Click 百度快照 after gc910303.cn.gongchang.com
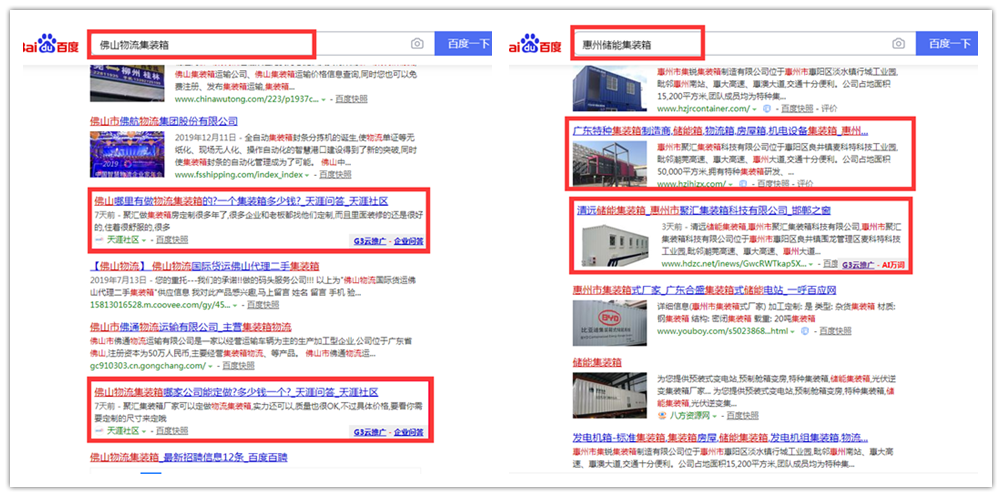Viewport: 1002px width, 497px height. pyautogui.click(x=238, y=366)
